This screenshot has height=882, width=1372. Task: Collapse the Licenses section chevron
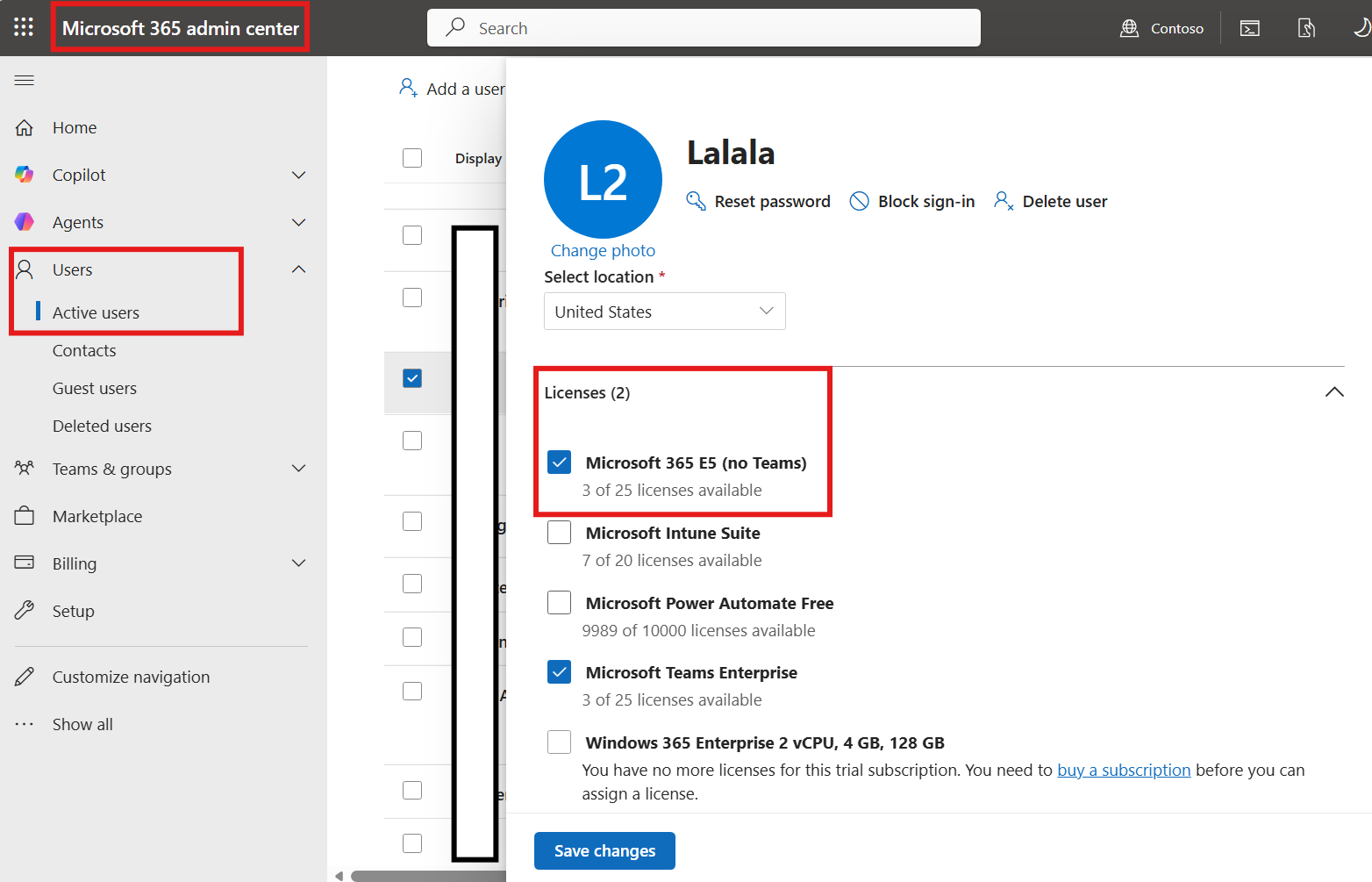tap(1334, 392)
